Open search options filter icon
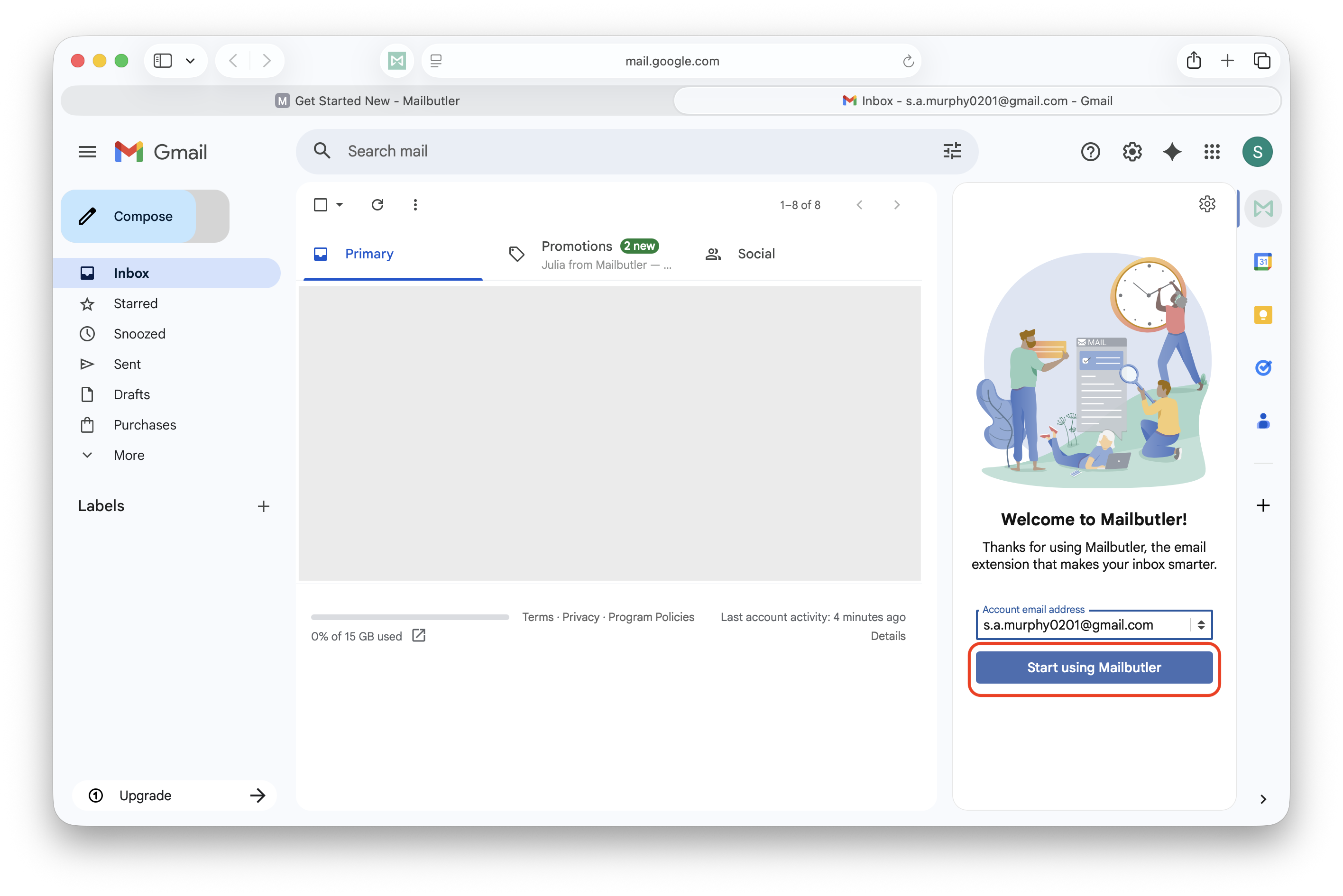Screen dimensions: 1343x896 (952, 151)
